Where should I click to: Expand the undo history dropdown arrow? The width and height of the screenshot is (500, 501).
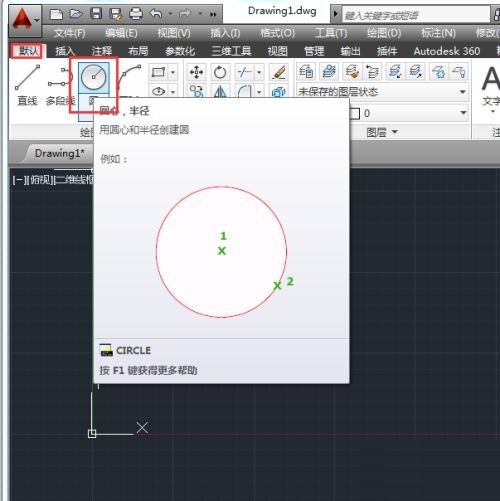click(x=170, y=14)
